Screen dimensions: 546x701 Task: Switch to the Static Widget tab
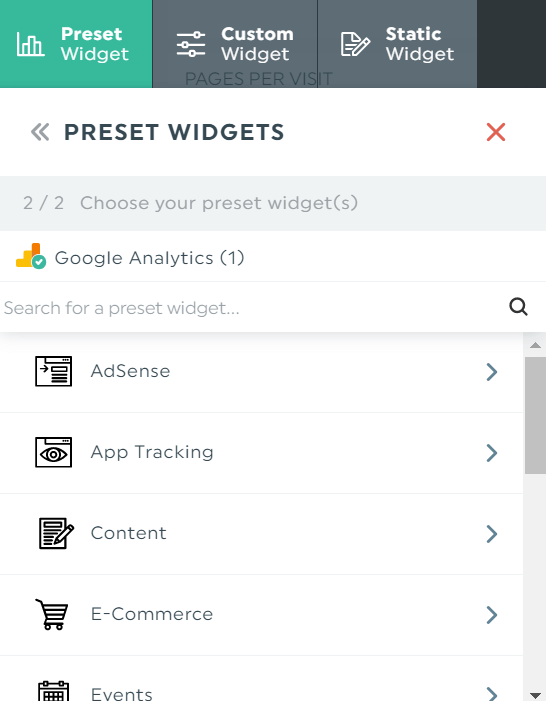(x=397, y=44)
